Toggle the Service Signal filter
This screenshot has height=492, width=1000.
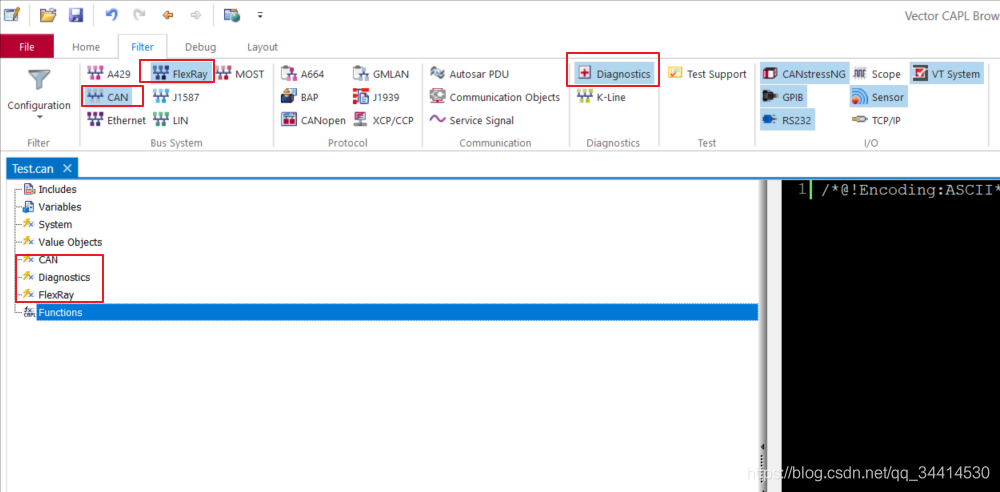(472, 120)
